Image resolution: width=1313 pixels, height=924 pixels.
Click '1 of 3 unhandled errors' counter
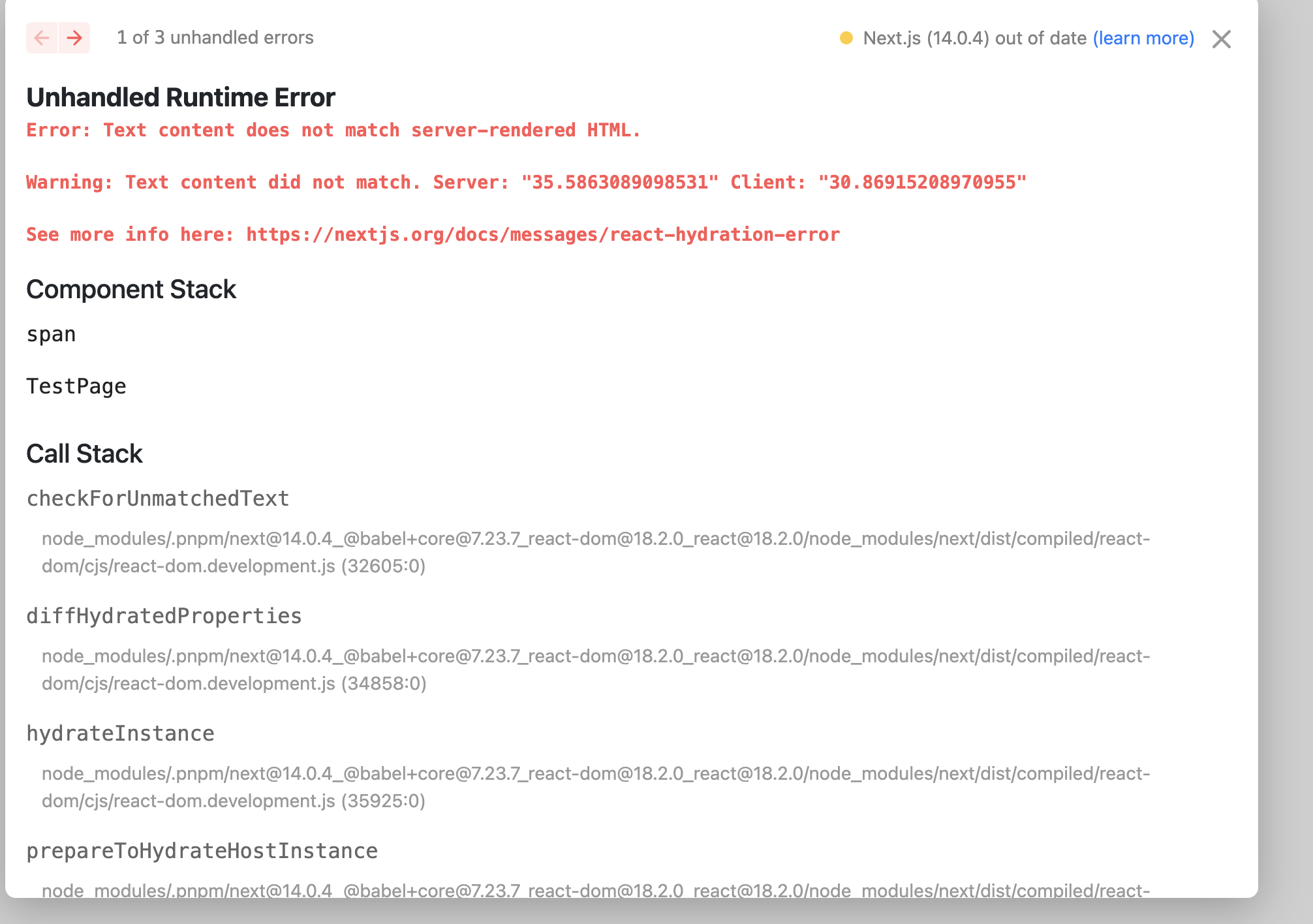[x=215, y=38]
